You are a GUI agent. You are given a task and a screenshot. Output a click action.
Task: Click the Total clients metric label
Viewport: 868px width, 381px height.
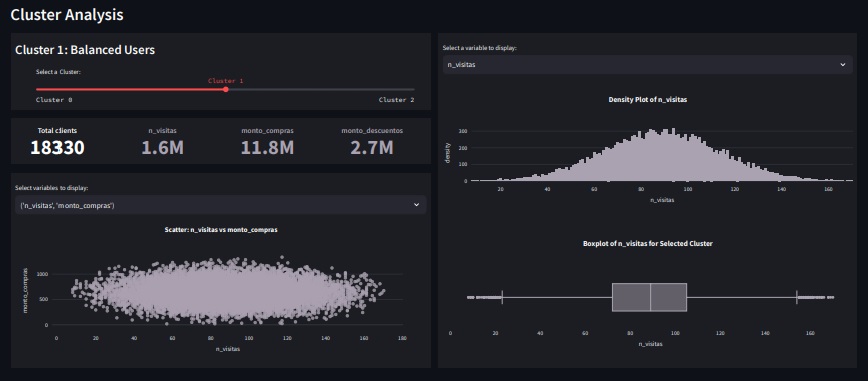(58, 131)
